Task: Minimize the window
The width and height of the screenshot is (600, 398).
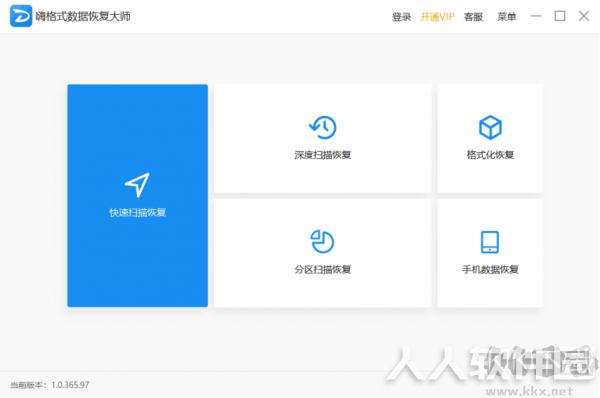Action: click(536, 16)
